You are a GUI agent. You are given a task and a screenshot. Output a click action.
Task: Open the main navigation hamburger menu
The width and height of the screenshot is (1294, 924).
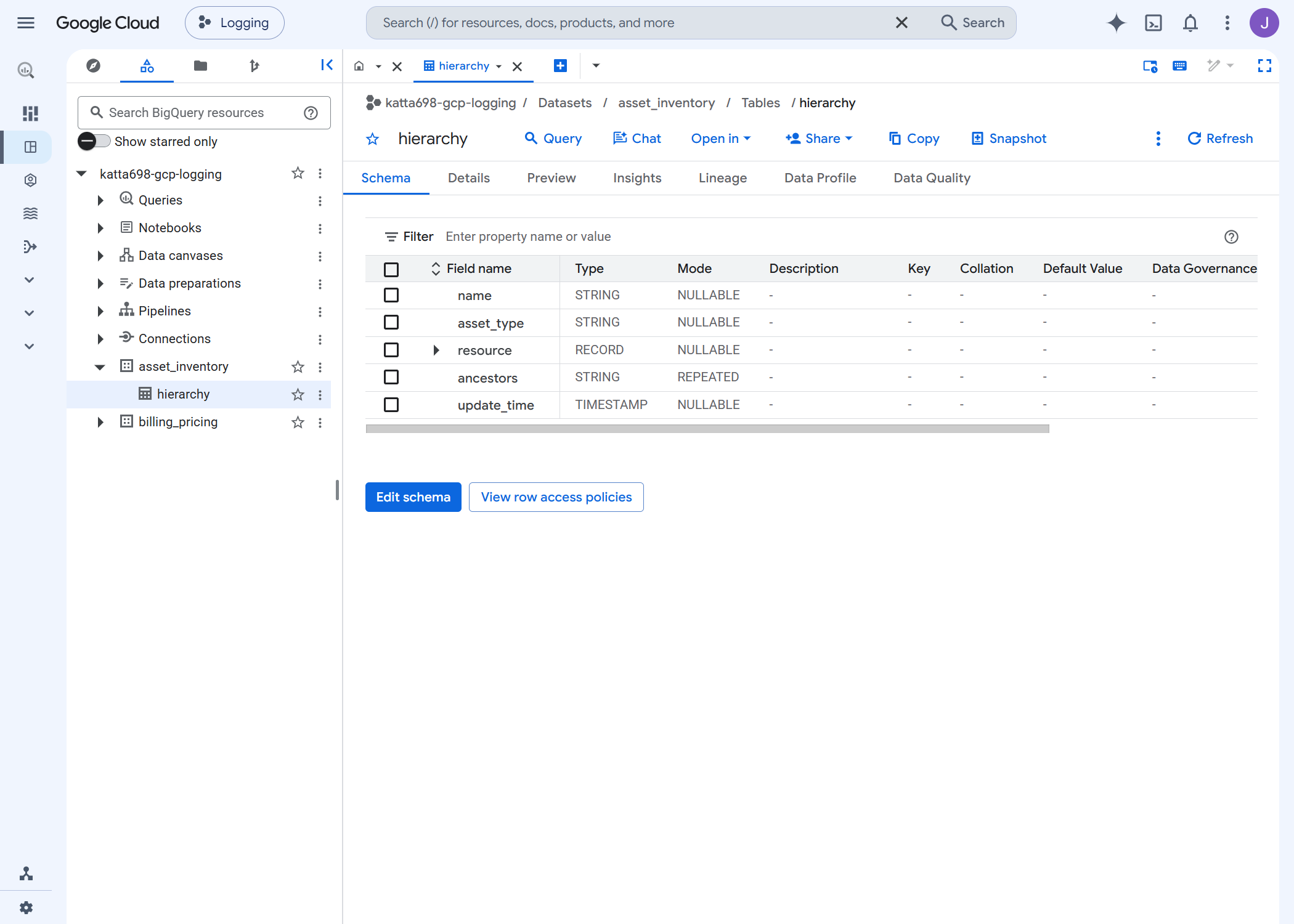coord(26,23)
